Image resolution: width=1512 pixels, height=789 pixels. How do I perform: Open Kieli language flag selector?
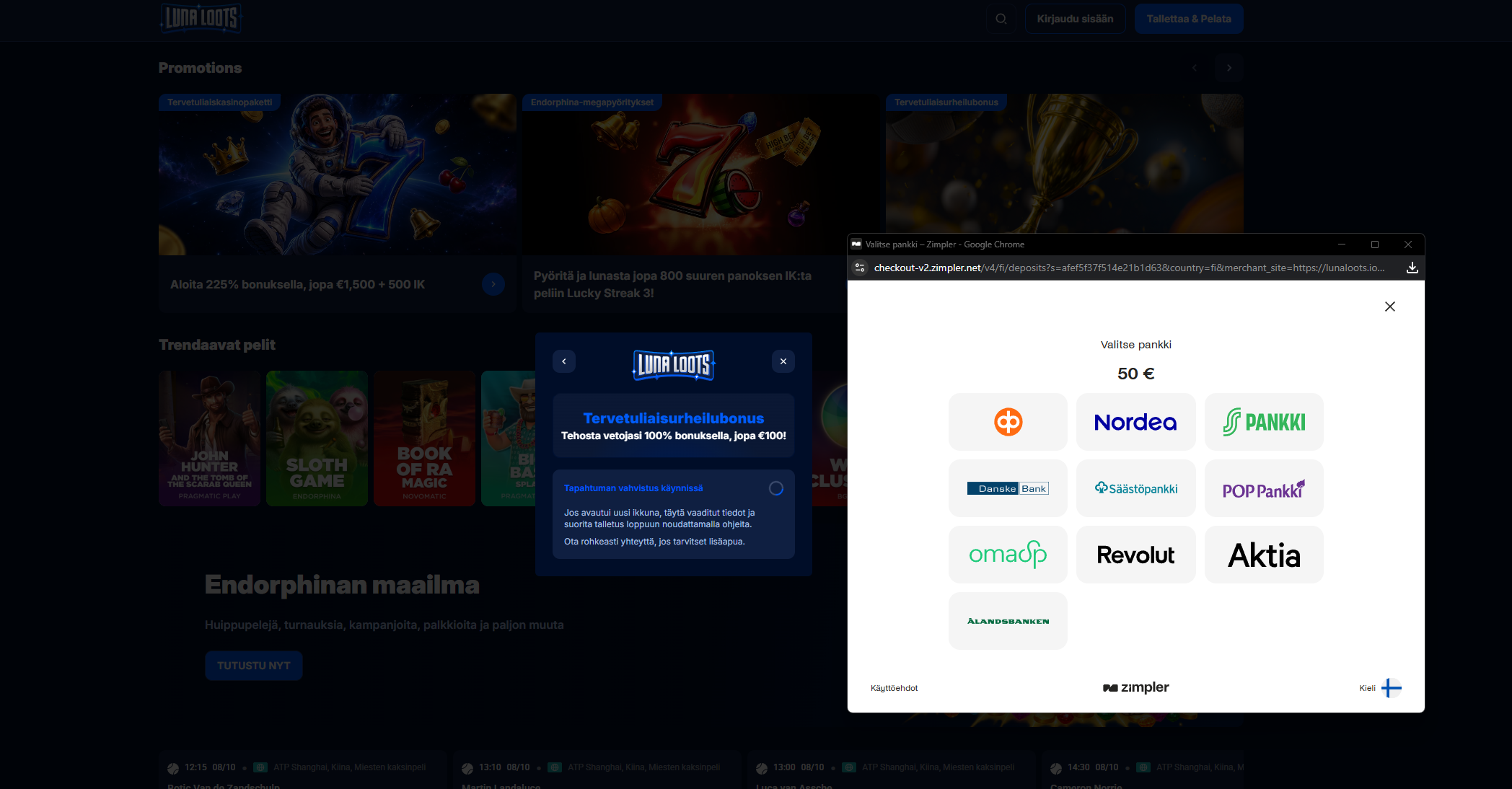[1391, 688]
